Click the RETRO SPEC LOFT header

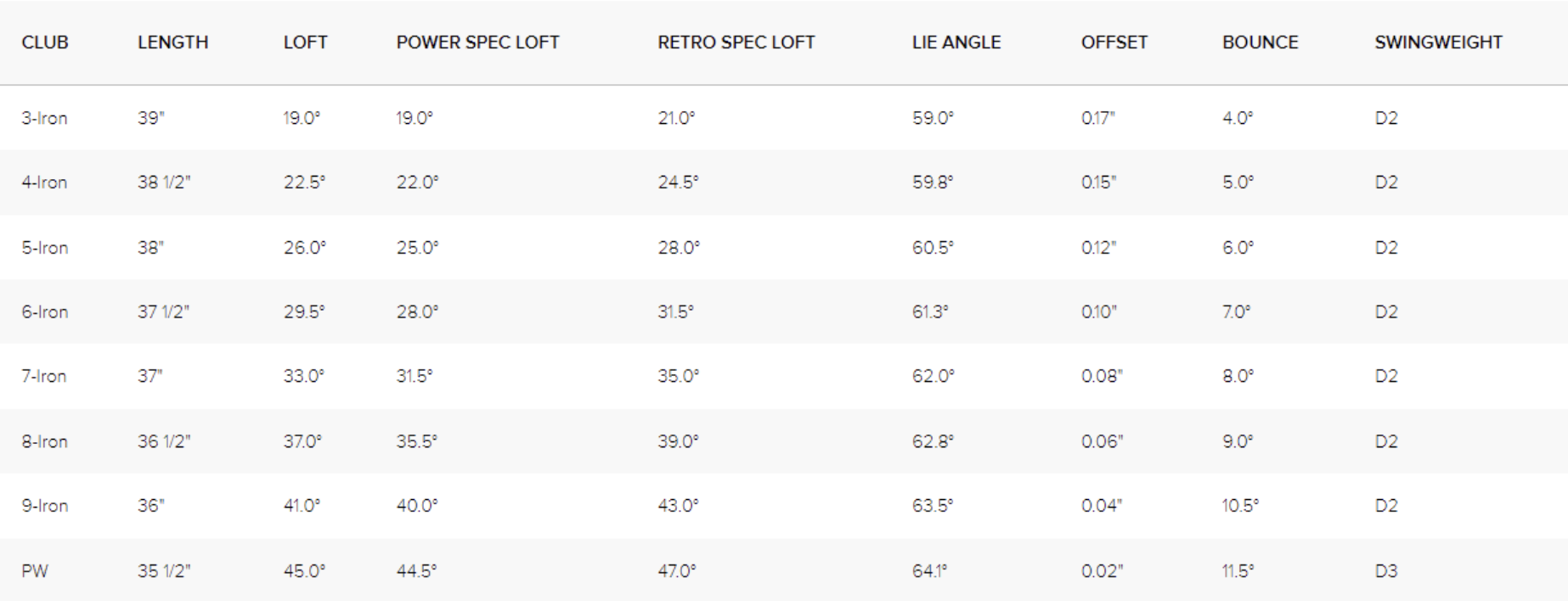pyautogui.click(x=736, y=42)
